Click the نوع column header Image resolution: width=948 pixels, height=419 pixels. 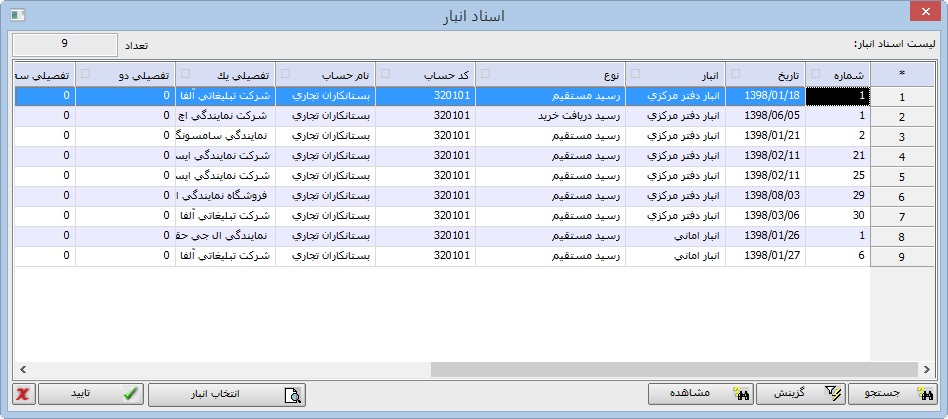(x=550, y=75)
